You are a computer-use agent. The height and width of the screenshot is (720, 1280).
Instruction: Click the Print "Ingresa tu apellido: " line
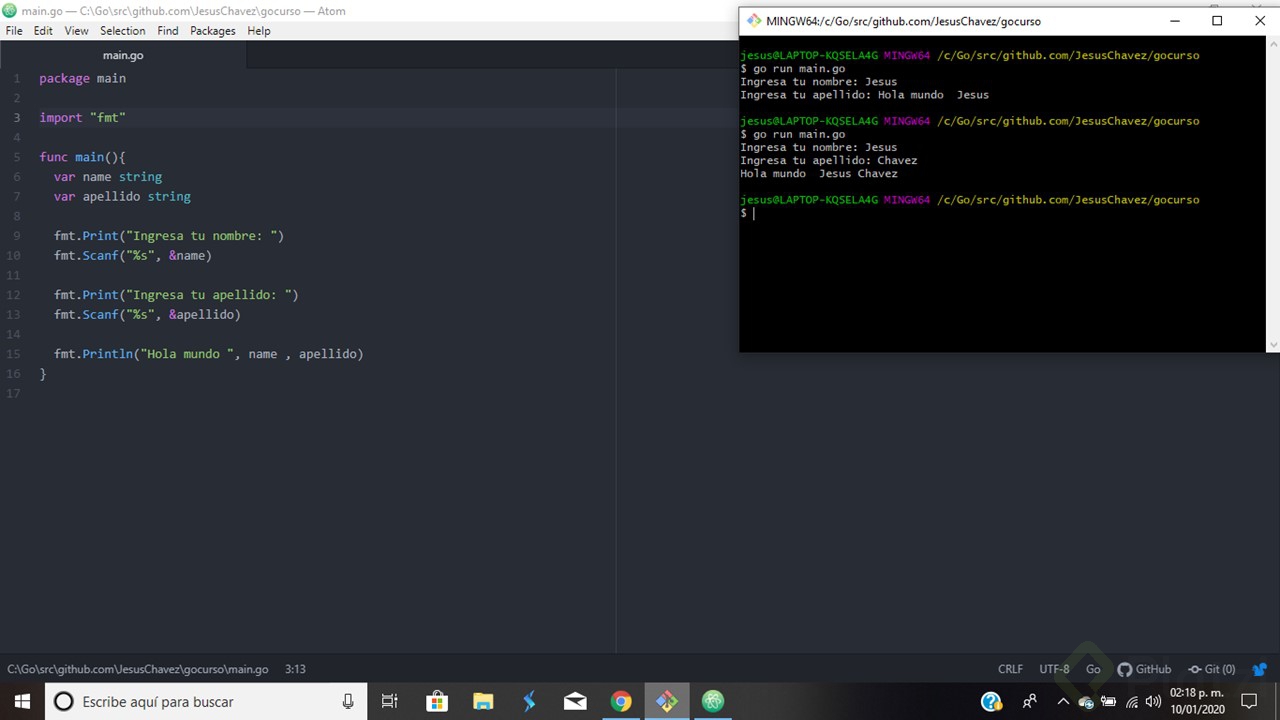tap(176, 295)
